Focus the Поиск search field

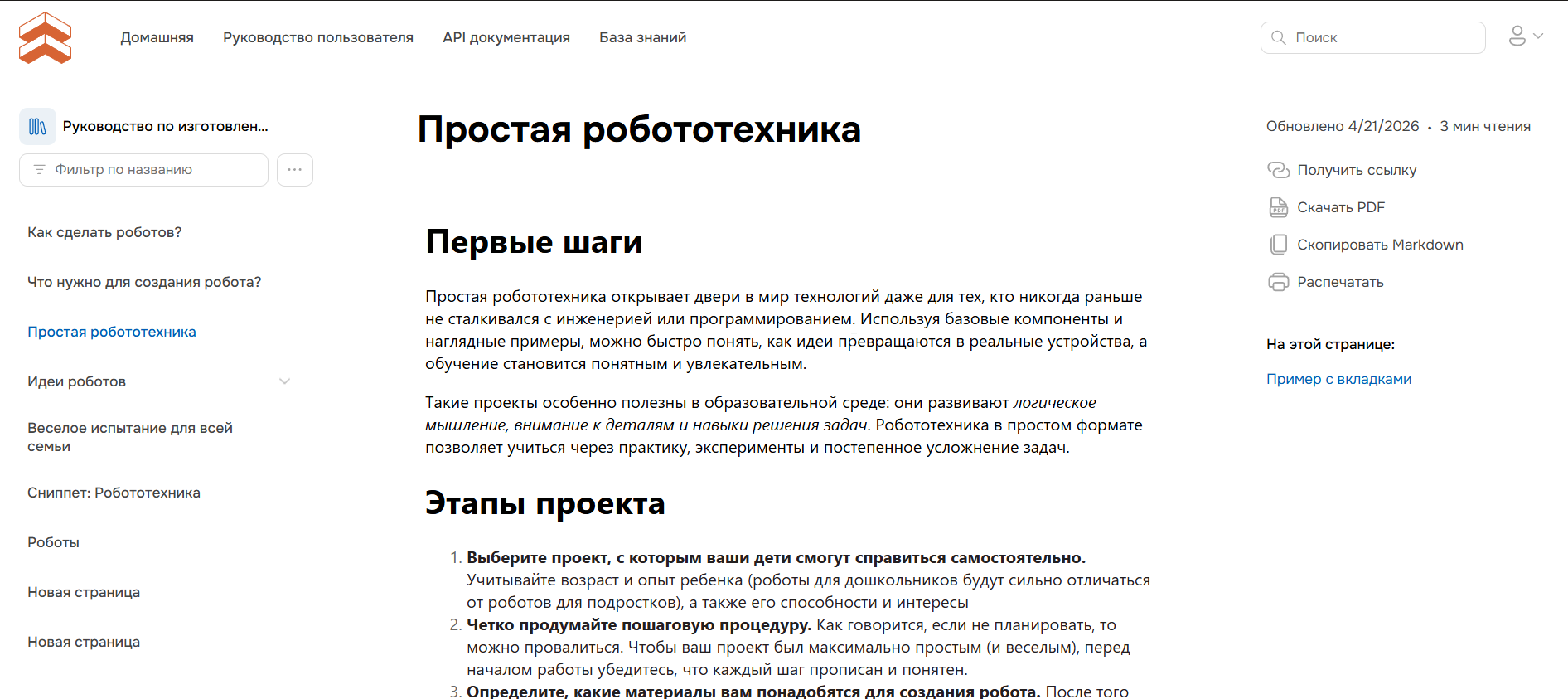(1372, 37)
